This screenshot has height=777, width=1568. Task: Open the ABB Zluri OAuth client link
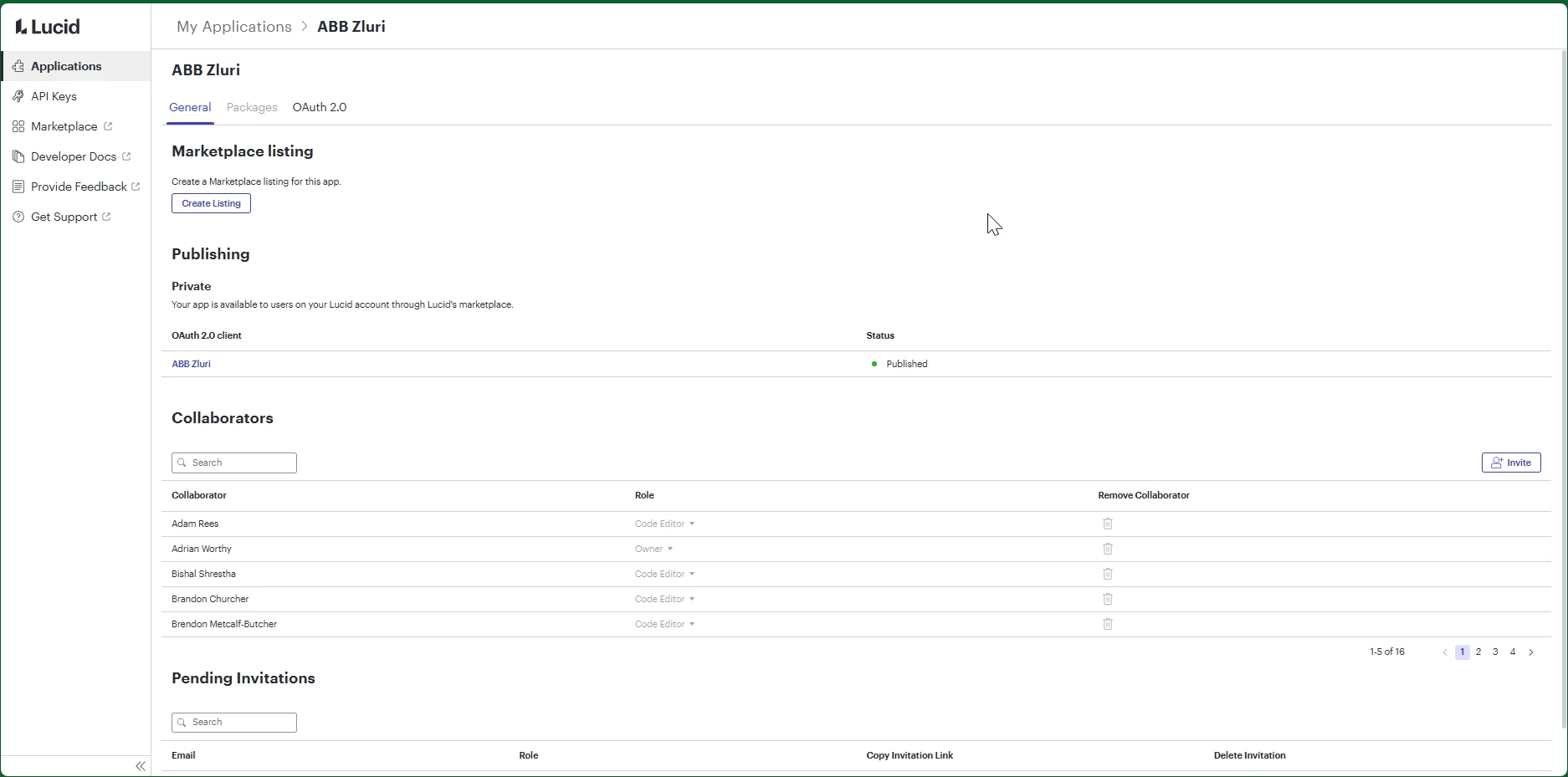click(191, 364)
